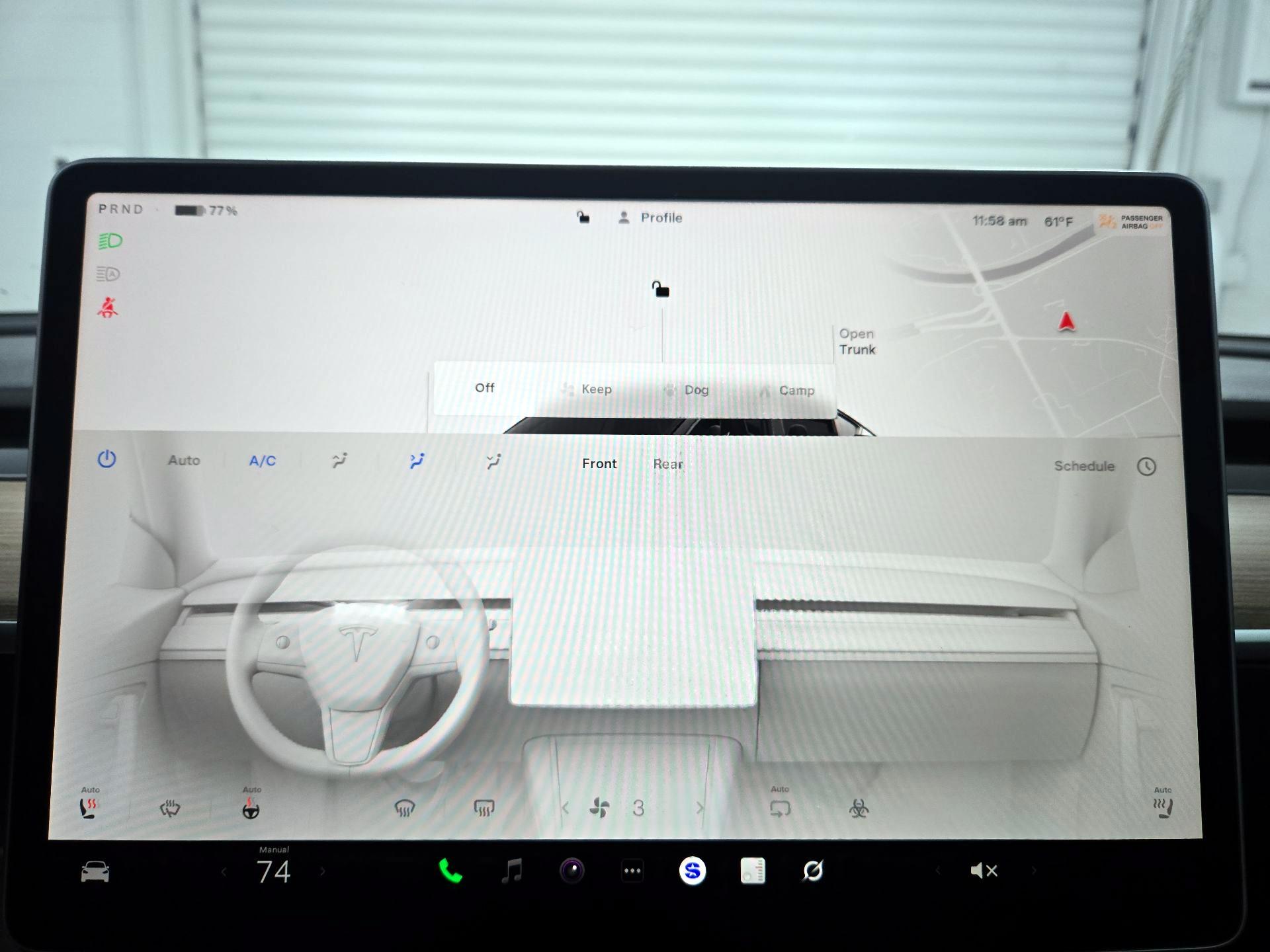The width and height of the screenshot is (1270, 952).
Task: Open the Phone app
Action: [450, 871]
